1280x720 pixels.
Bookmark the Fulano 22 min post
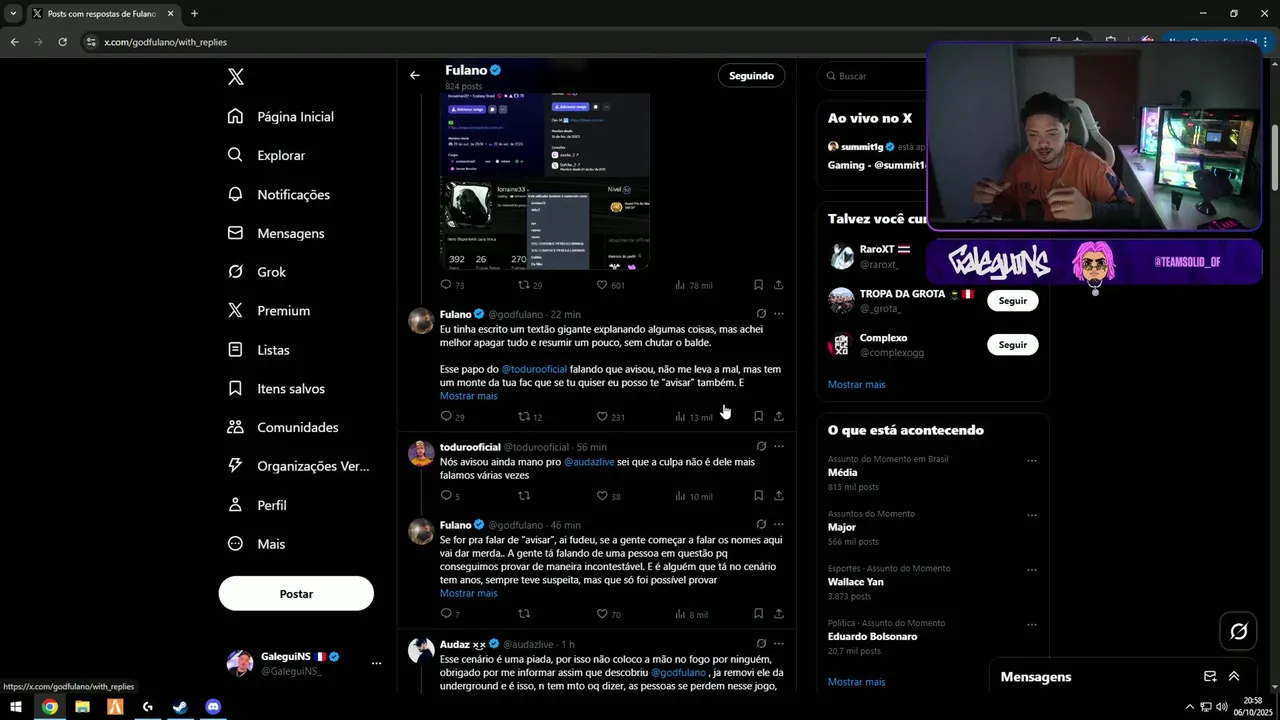point(758,417)
